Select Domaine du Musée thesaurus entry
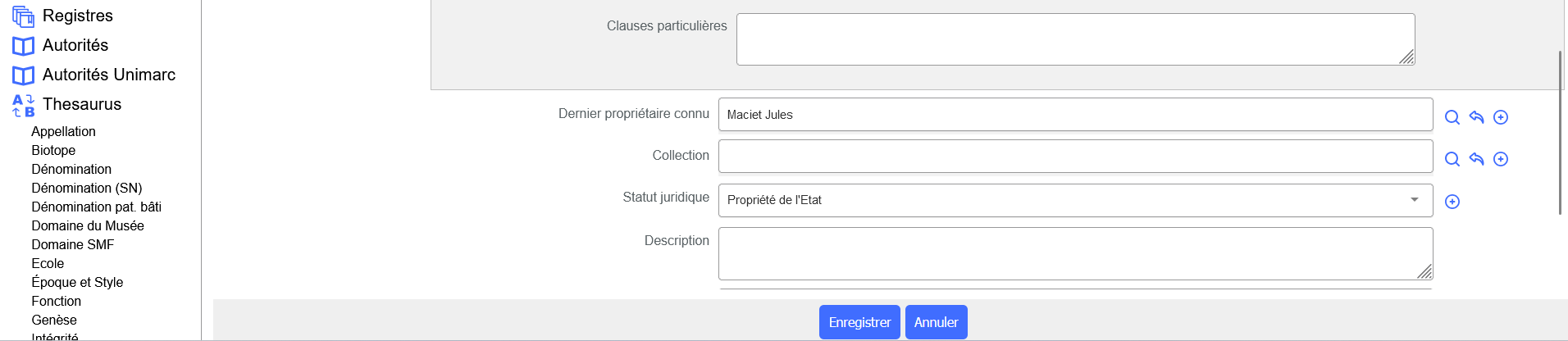Image resolution: width=1568 pixels, height=341 pixels. coord(87,225)
